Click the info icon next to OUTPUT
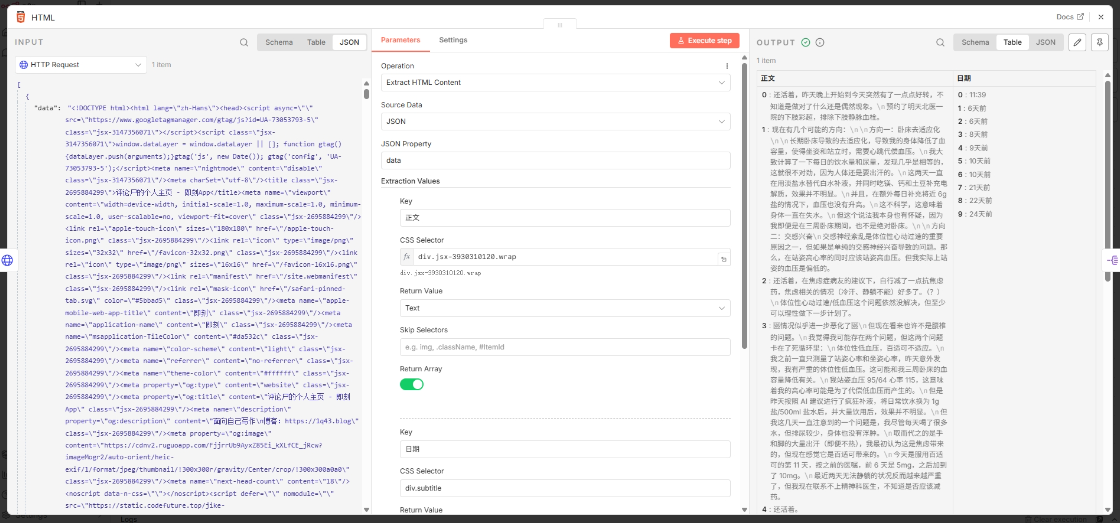The height and width of the screenshot is (523, 1120). pyautogui.click(x=820, y=42)
